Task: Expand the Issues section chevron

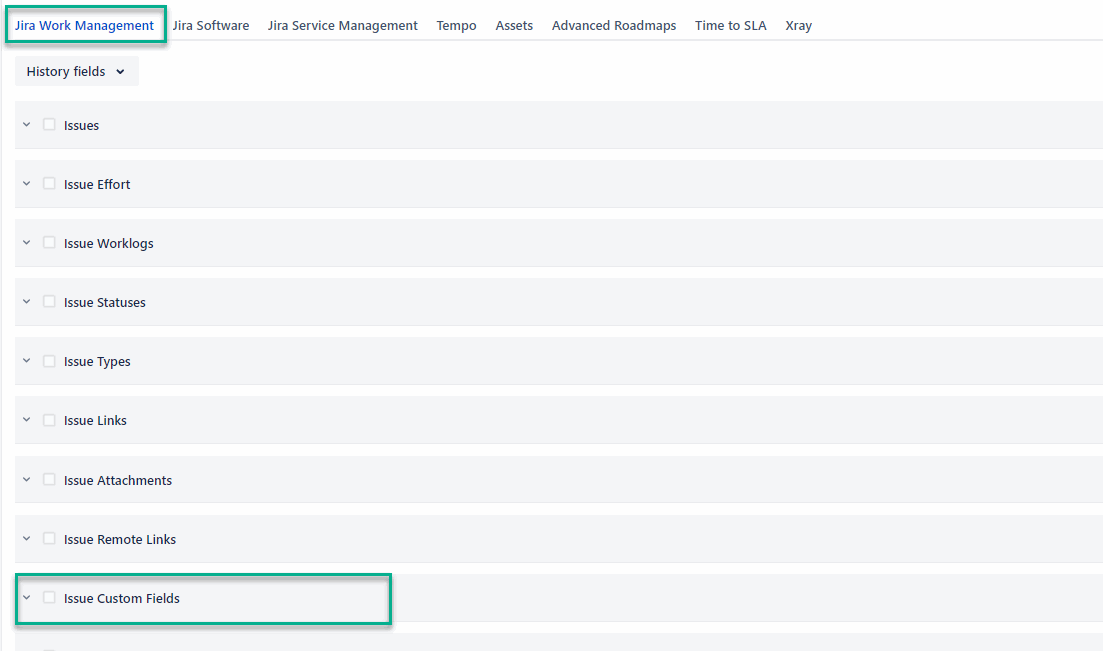Action: click(27, 125)
